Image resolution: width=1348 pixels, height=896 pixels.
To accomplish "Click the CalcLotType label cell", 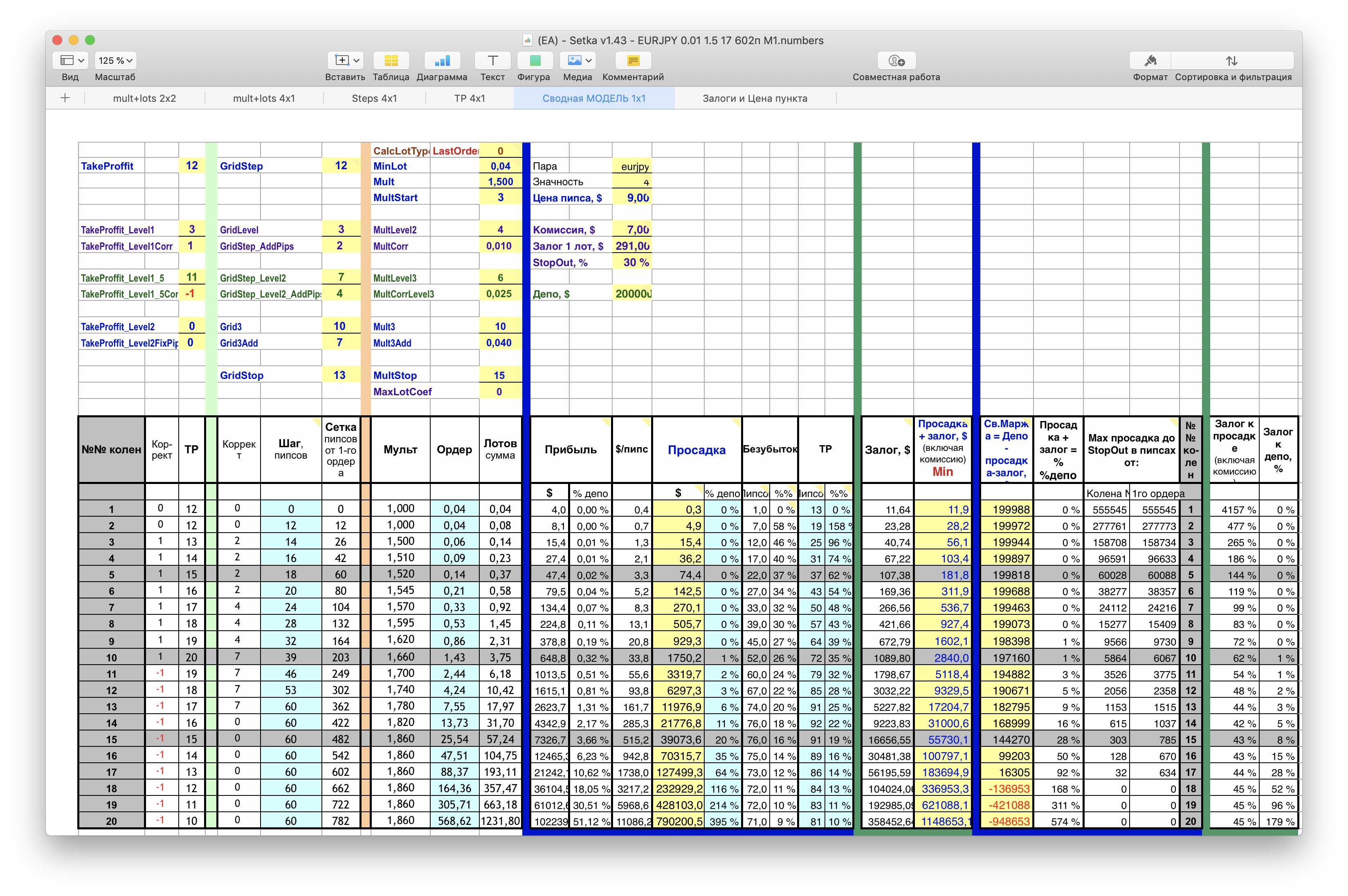I will [401, 151].
